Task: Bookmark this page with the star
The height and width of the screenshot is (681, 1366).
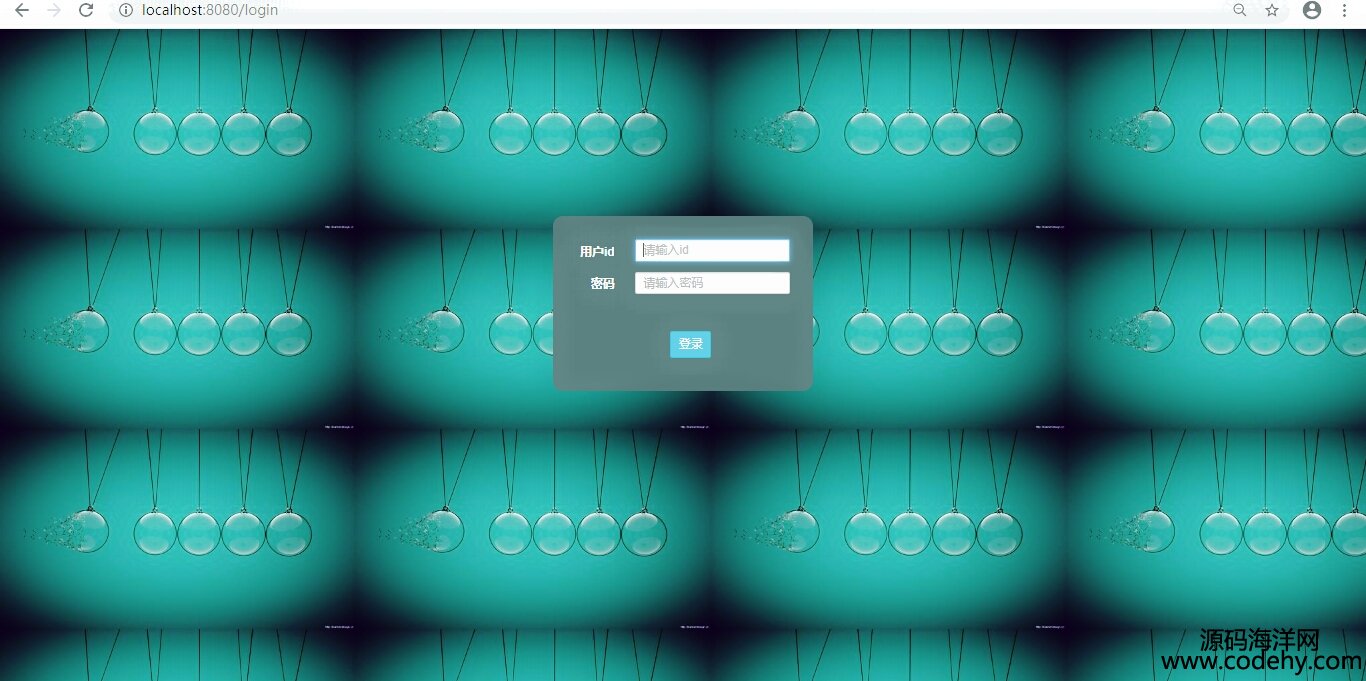Action: click(x=1272, y=10)
